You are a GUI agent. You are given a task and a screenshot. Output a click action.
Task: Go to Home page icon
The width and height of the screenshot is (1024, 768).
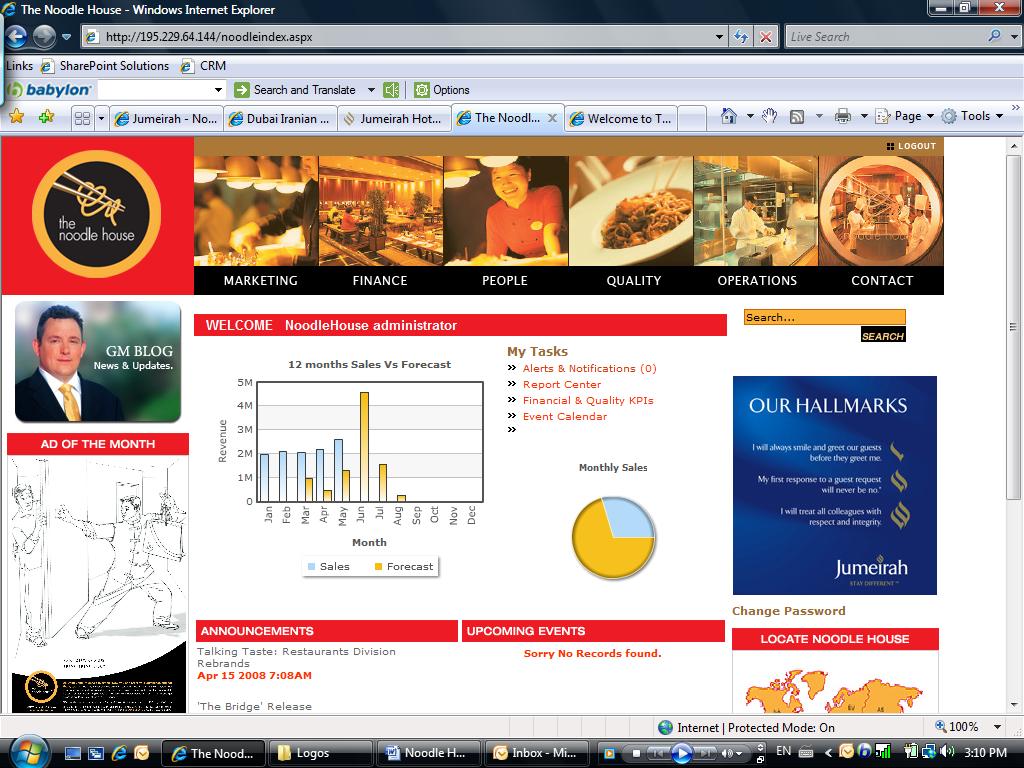click(x=729, y=116)
